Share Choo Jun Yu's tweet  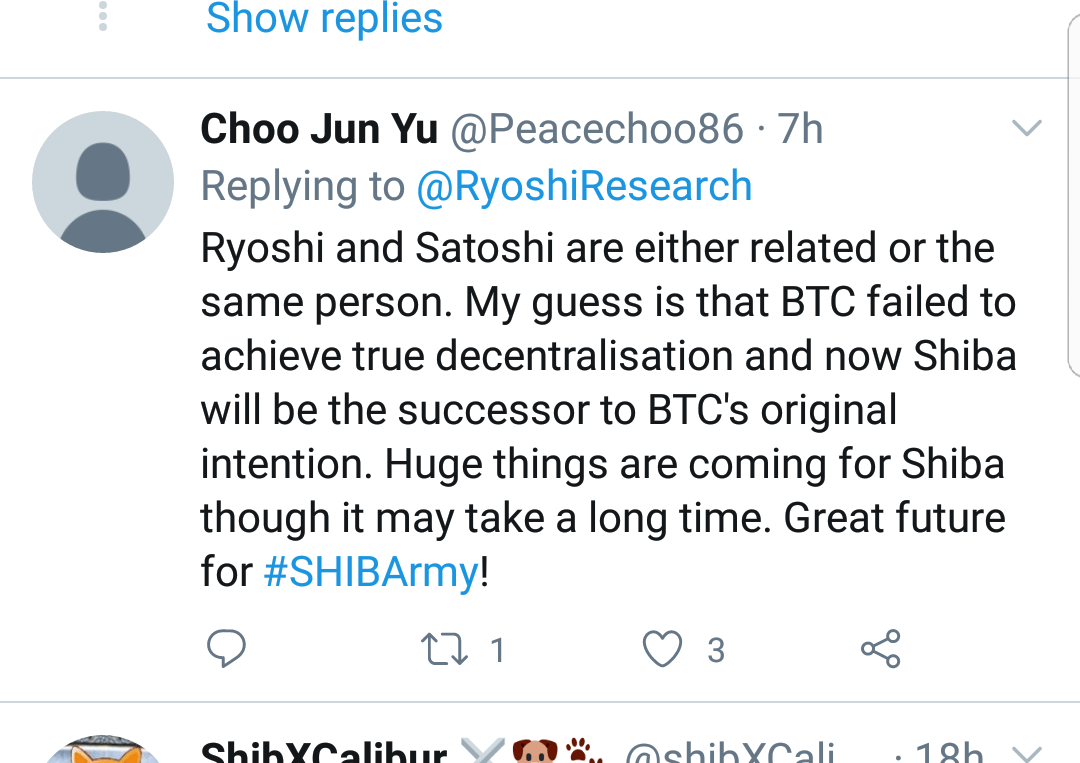click(880, 650)
